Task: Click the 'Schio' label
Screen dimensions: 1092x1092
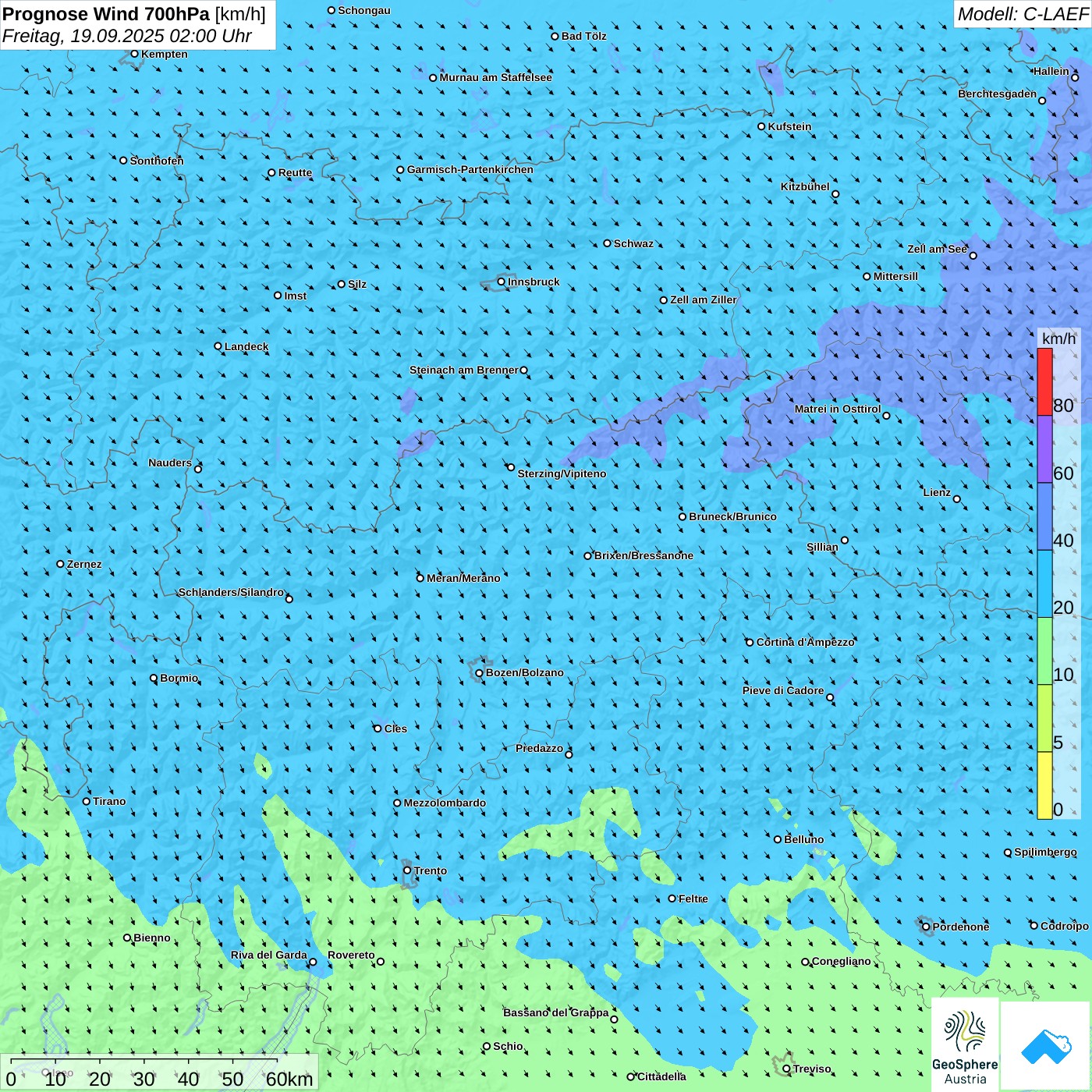Action: coord(508,1046)
